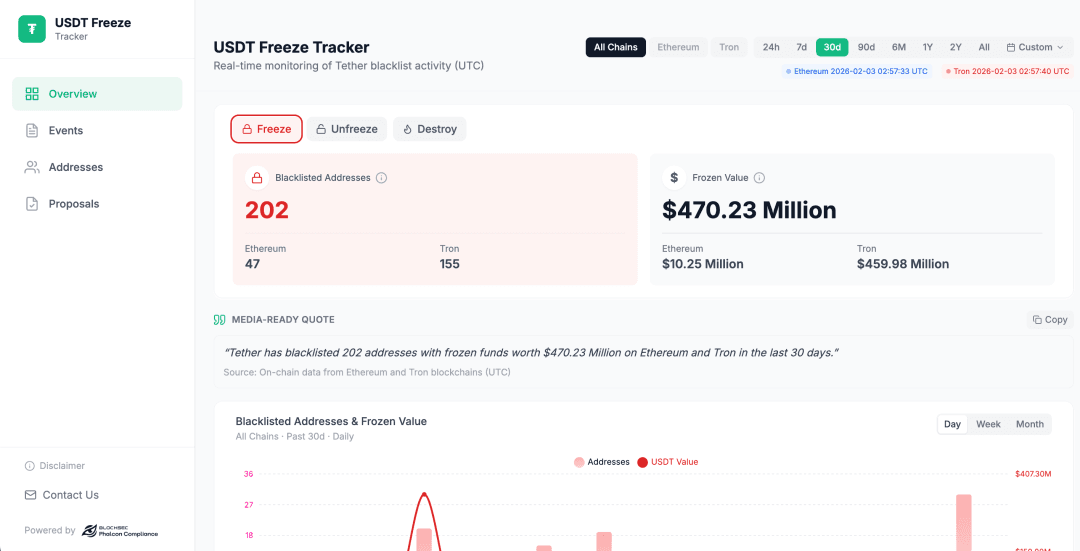This screenshot has width=1080, height=551.
Task: Open the Events page in sidebar
Action: pyautogui.click(x=66, y=131)
